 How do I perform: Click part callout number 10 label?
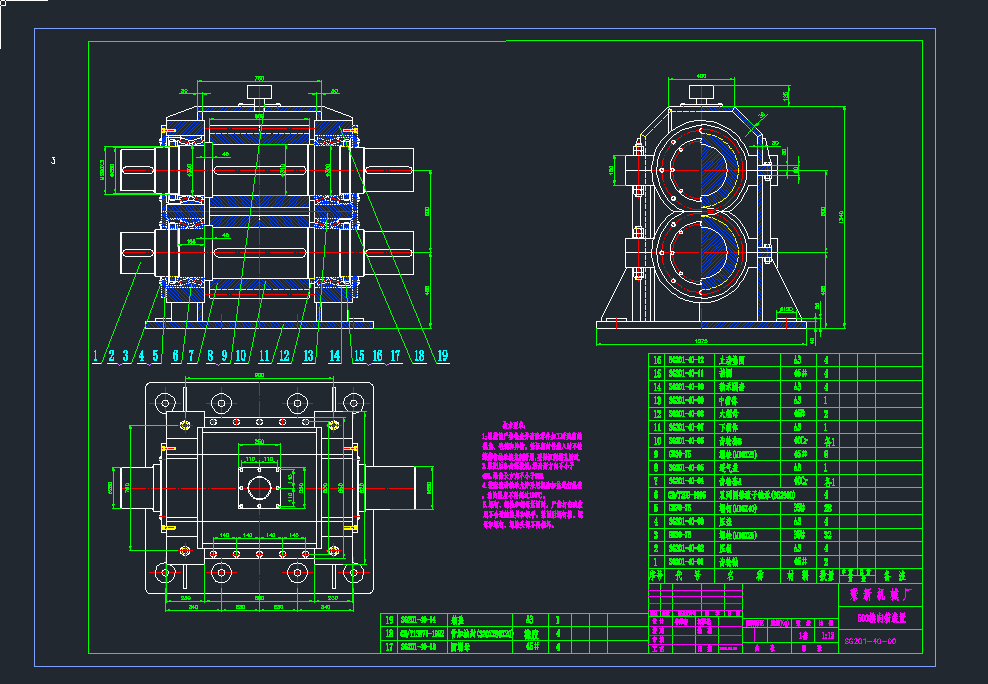click(x=241, y=355)
